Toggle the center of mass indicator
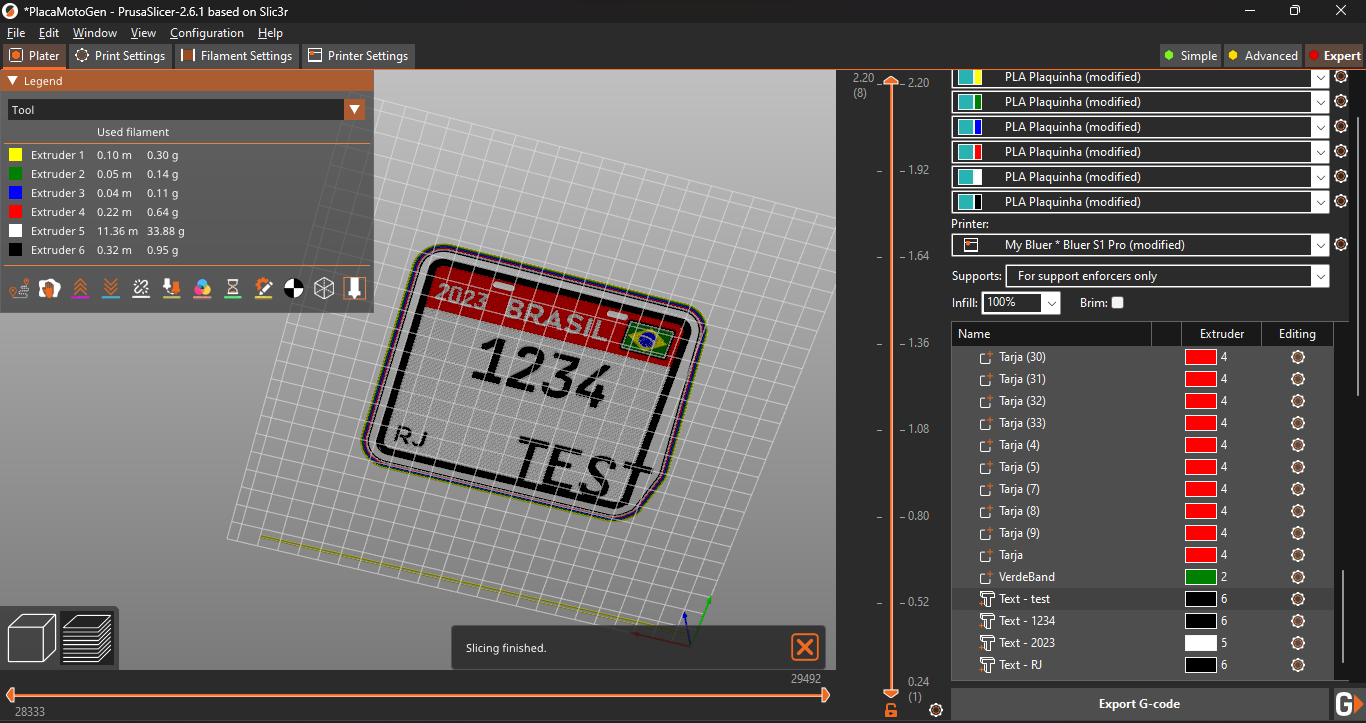 coord(293,288)
